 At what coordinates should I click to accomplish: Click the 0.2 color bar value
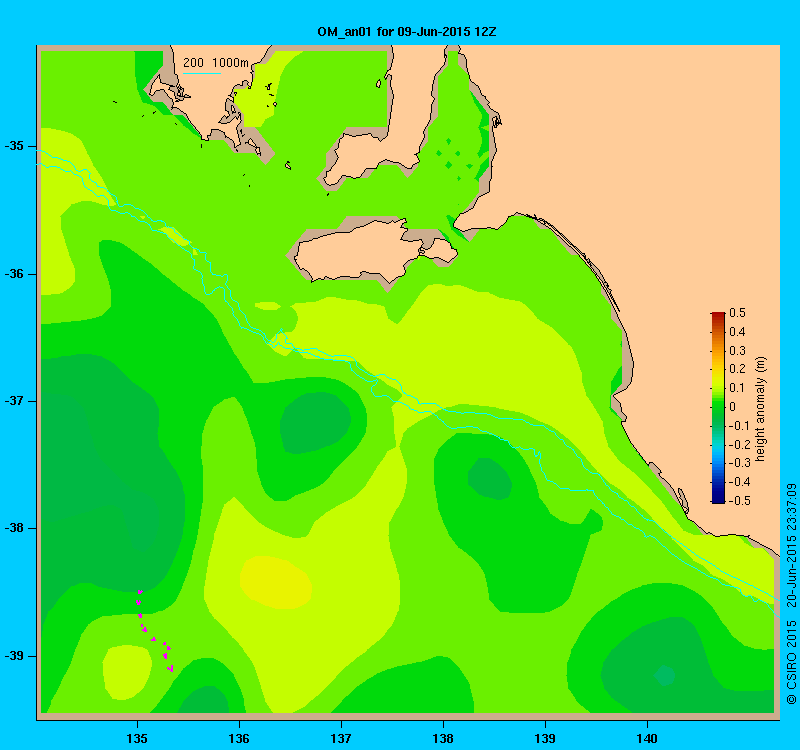point(738,369)
